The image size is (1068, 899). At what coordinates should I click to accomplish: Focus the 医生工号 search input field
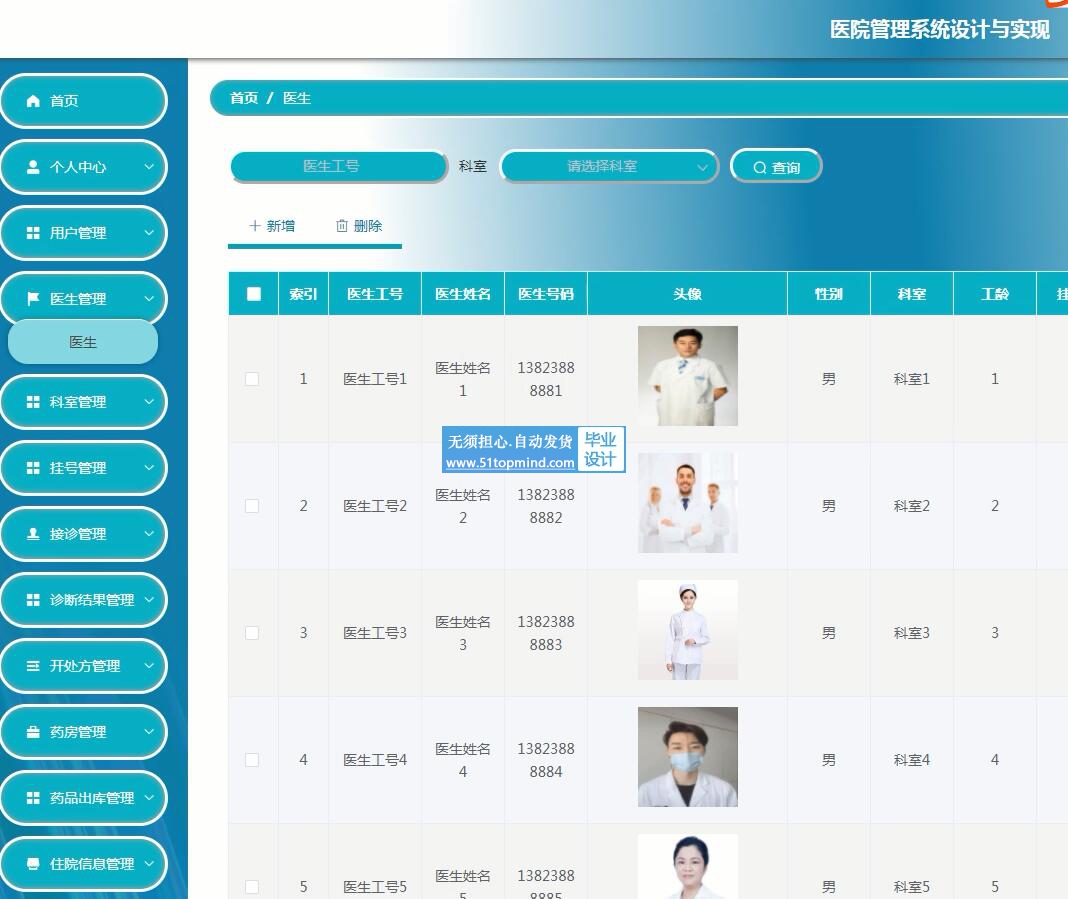339,166
